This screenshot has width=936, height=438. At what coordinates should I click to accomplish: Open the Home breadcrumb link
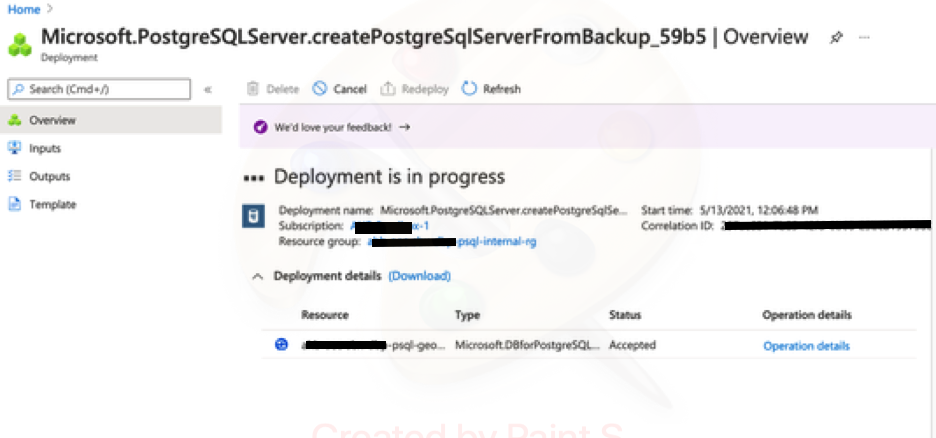tap(24, 10)
